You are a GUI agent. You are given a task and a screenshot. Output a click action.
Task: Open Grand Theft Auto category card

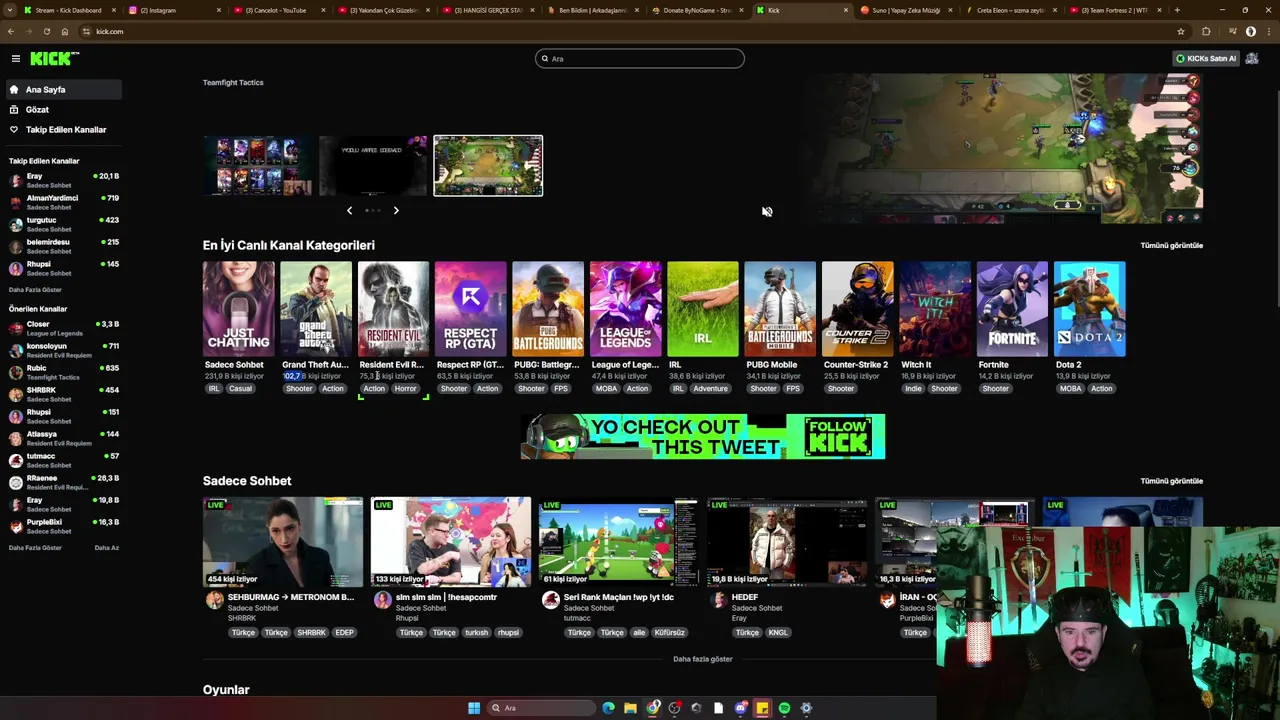pos(316,309)
